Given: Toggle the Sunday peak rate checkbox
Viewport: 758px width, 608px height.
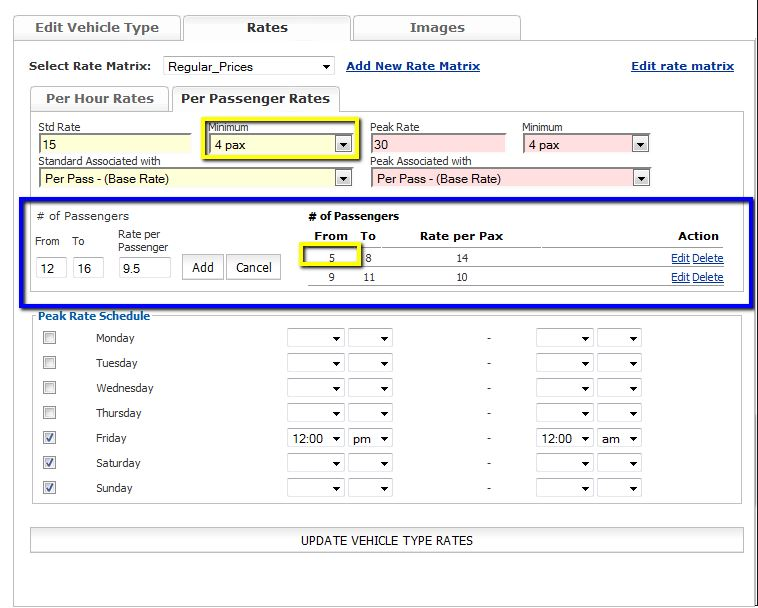Looking at the screenshot, I should (x=49, y=488).
